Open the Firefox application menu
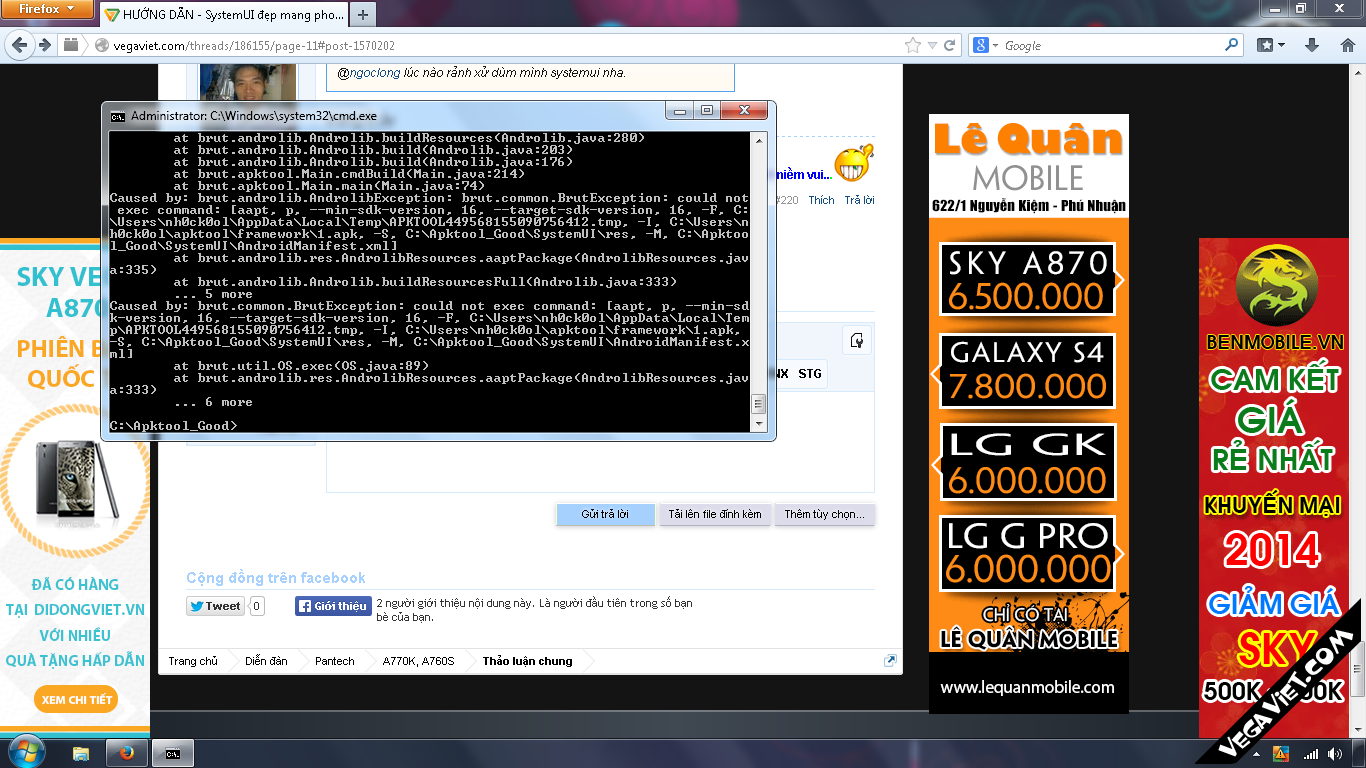The image size is (1366, 768). [46, 9]
